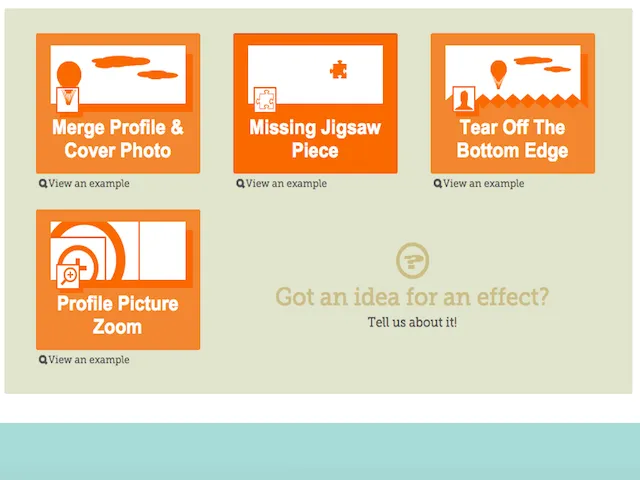View an example of Missing Jigsaw Piece
640x480 pixels.
286,184
